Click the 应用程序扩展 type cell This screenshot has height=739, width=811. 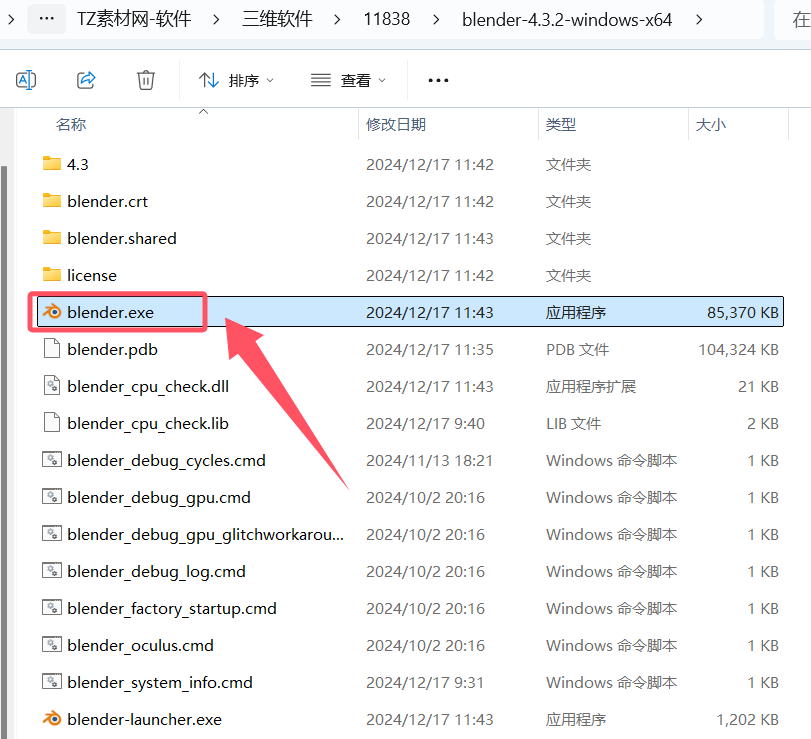tap(591, 386)
